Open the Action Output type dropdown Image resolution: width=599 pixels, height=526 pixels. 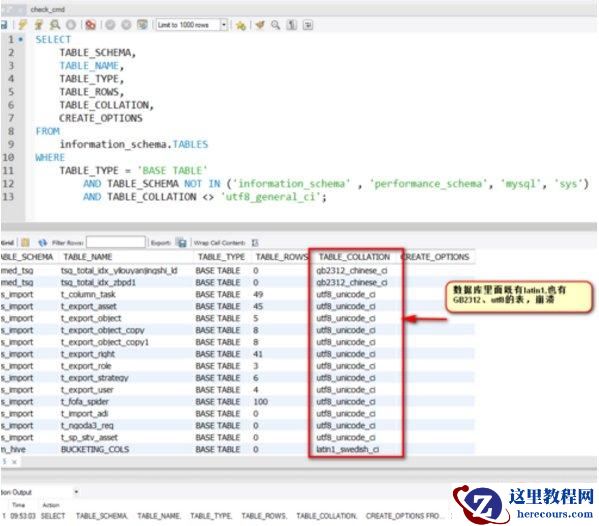(x=76, y=492)
